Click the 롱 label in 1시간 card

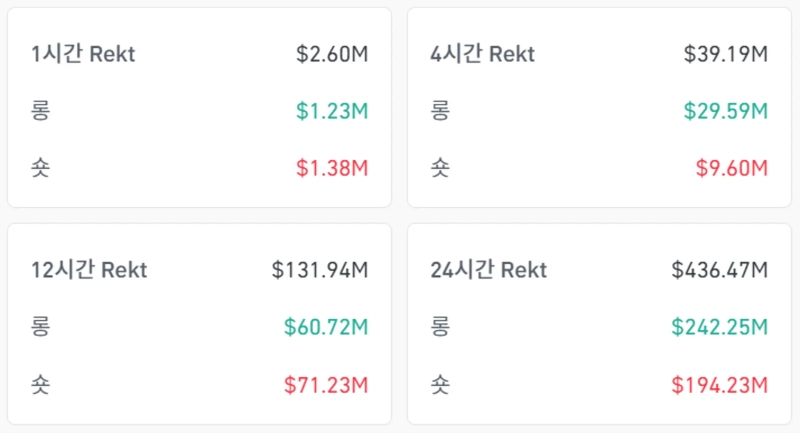(40, 111)
